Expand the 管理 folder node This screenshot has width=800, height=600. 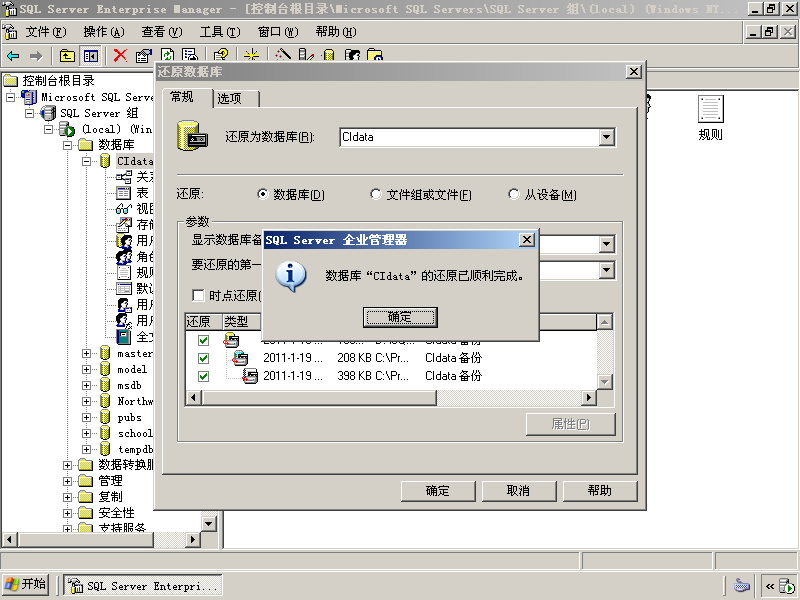[67, 481]
